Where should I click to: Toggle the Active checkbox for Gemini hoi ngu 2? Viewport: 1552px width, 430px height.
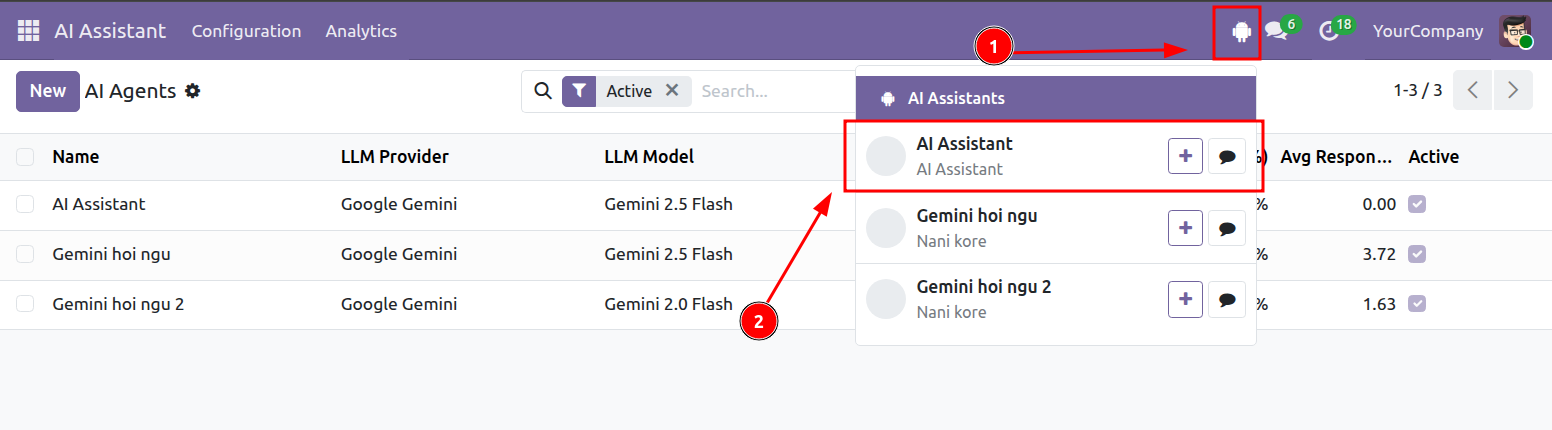click(1417, 304)
